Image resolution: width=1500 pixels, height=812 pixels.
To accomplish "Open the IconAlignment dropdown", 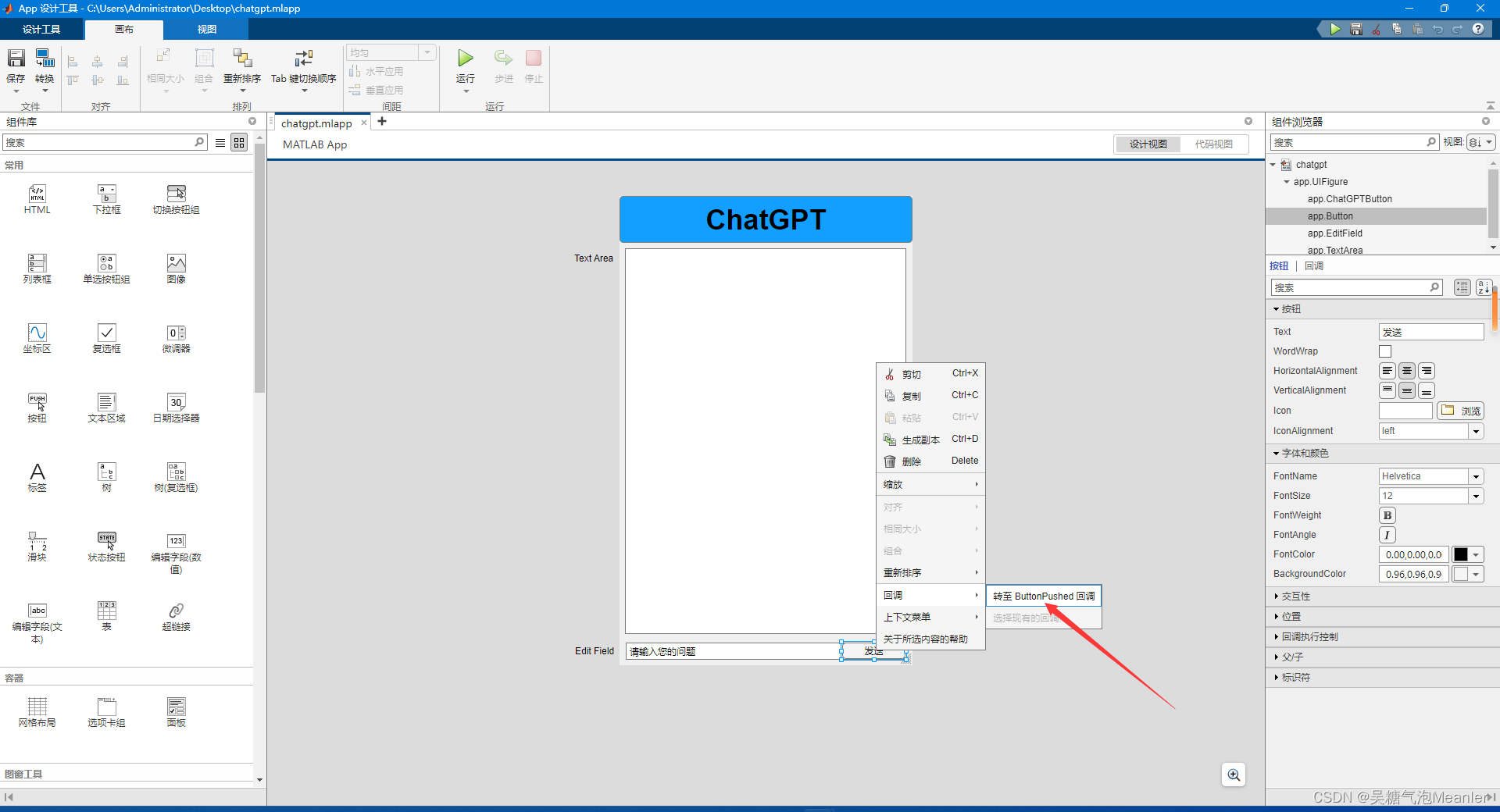I will pos(1476,431).
